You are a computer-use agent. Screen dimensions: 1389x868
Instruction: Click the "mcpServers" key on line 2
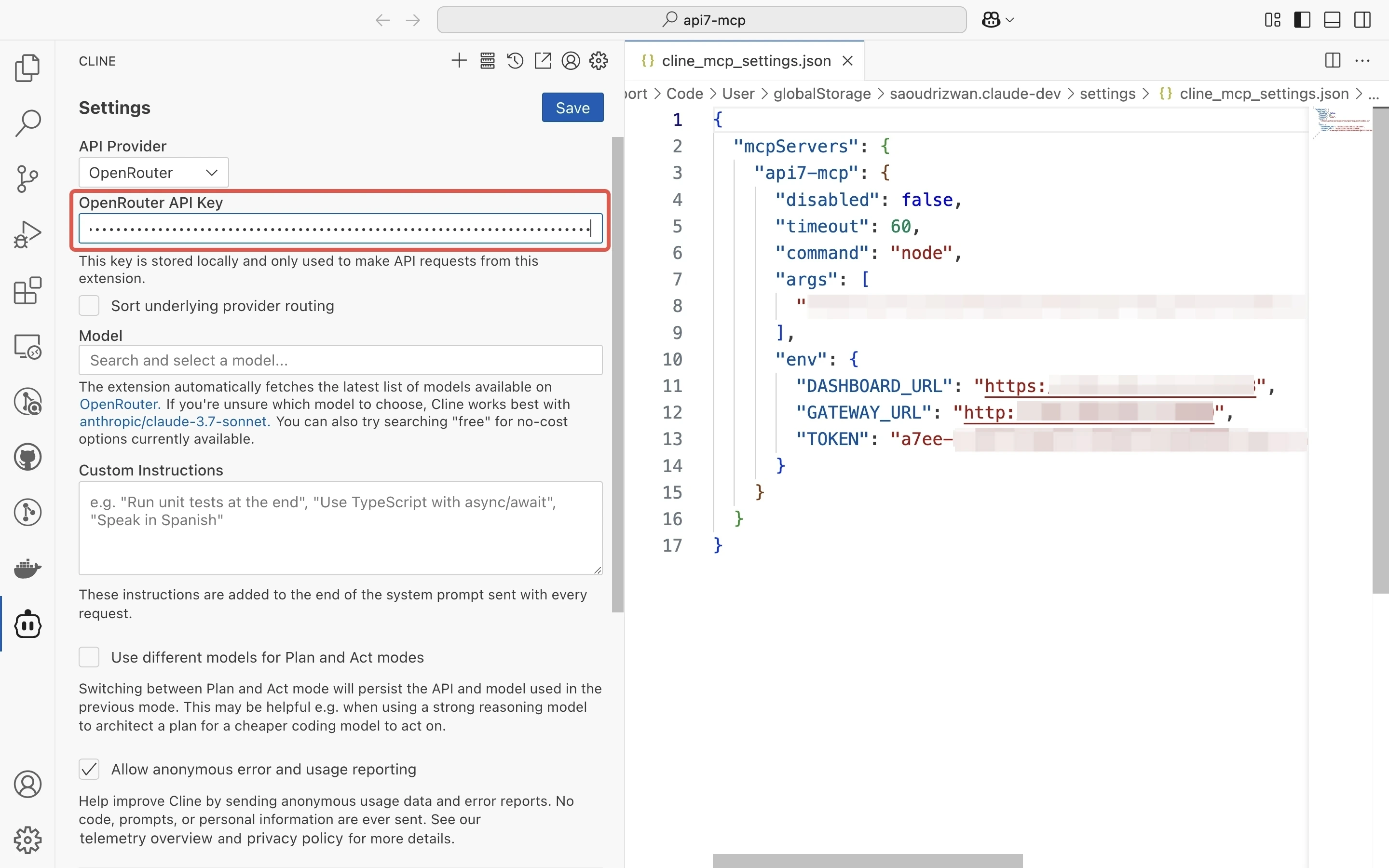796,147
